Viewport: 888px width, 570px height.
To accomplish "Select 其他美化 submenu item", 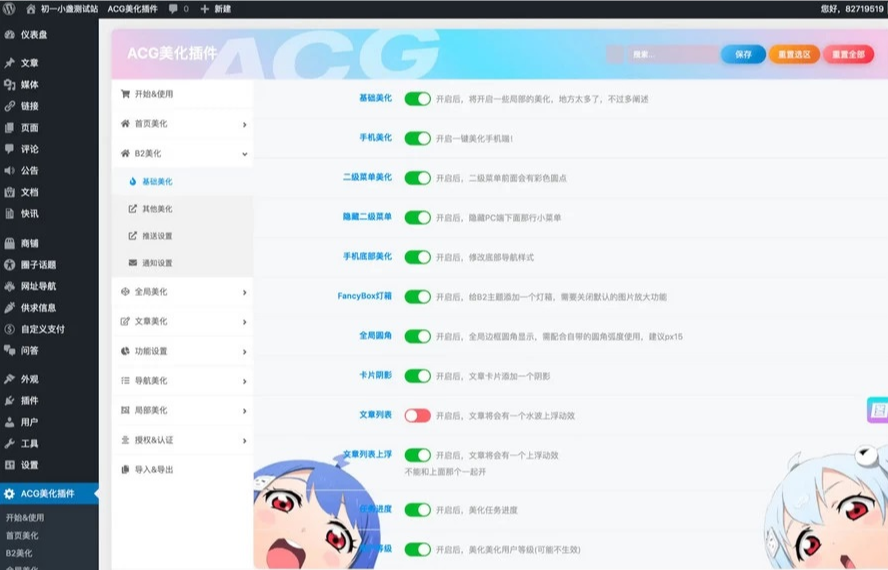I will point(157,209).
